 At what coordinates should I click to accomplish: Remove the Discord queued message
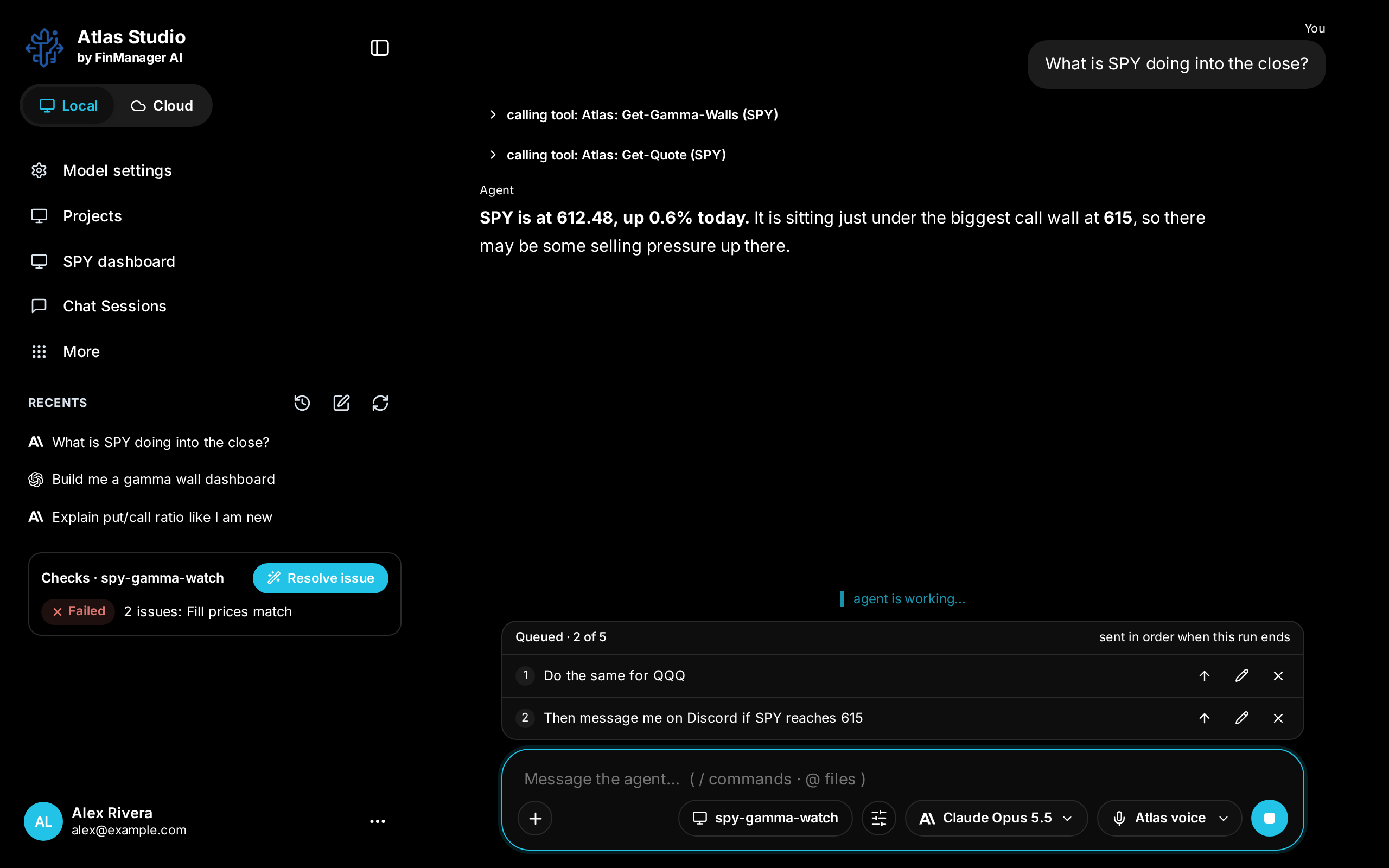[x=1278, y=718]
